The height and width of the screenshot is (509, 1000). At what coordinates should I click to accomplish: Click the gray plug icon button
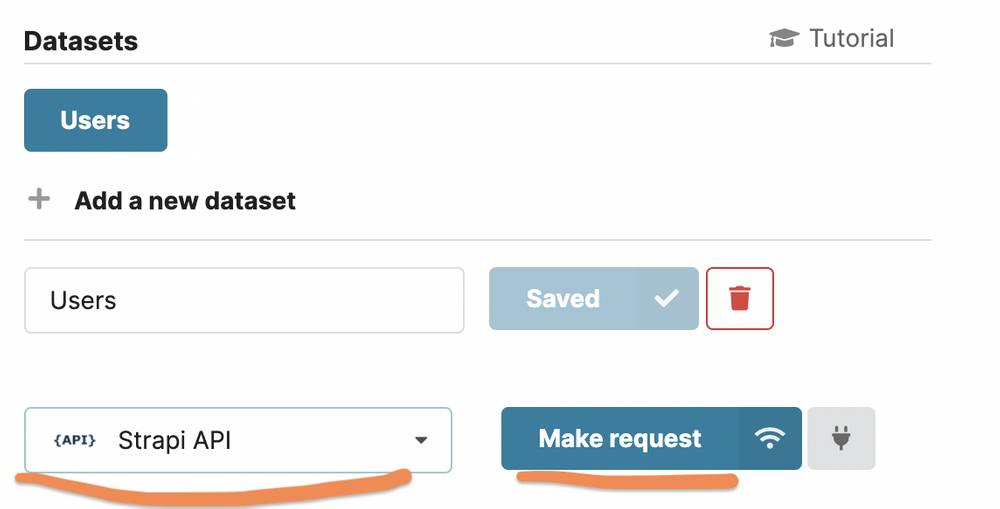click(x=841, y=438)
